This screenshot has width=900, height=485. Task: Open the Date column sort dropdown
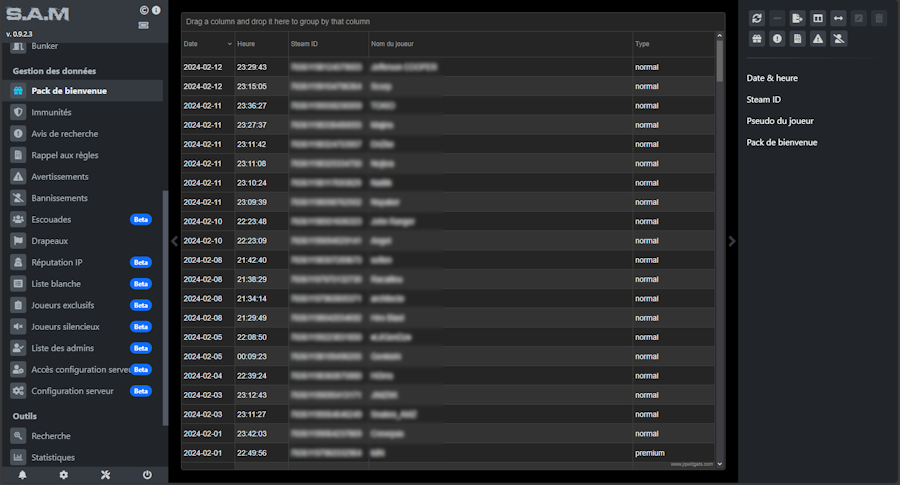pyautogui.click(x=229, y=44)
